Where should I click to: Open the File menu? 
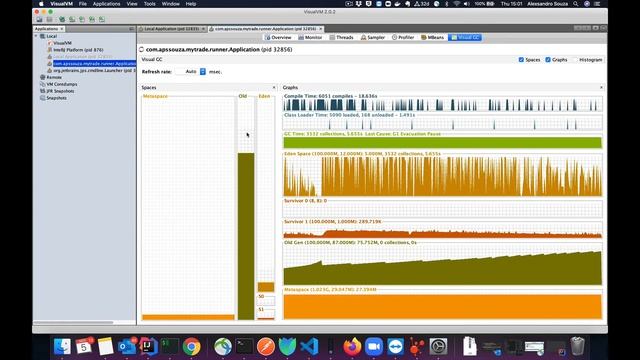(83, 4)
